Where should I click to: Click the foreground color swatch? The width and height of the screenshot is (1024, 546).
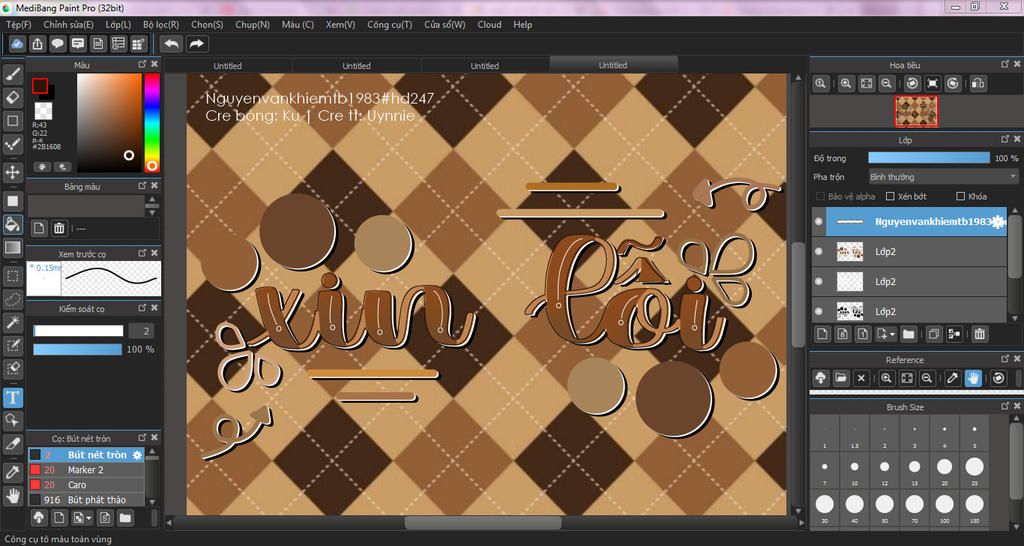pos(40,86)
